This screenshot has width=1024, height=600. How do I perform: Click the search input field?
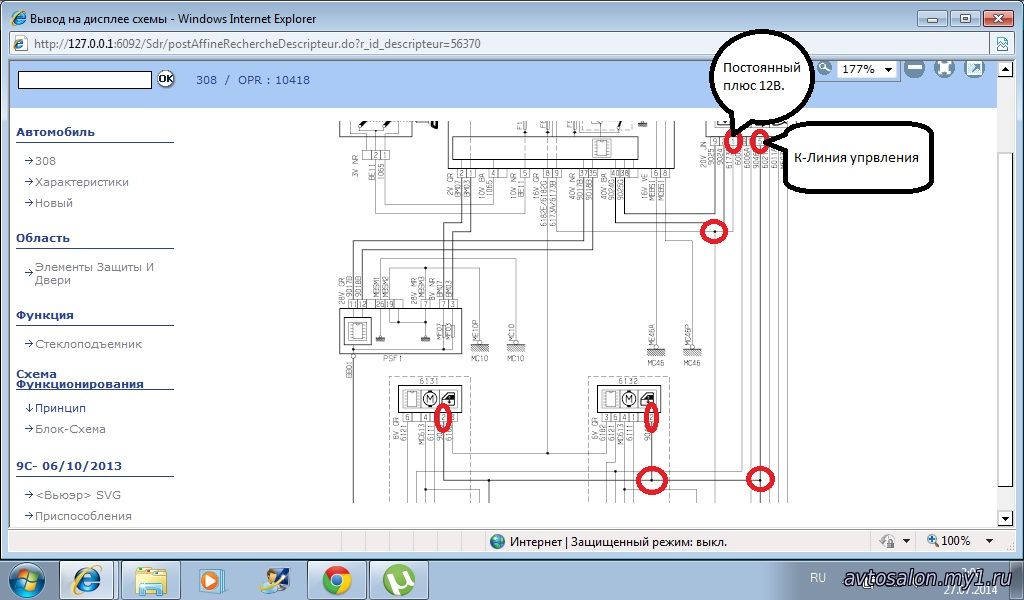[x=85, y=79]
